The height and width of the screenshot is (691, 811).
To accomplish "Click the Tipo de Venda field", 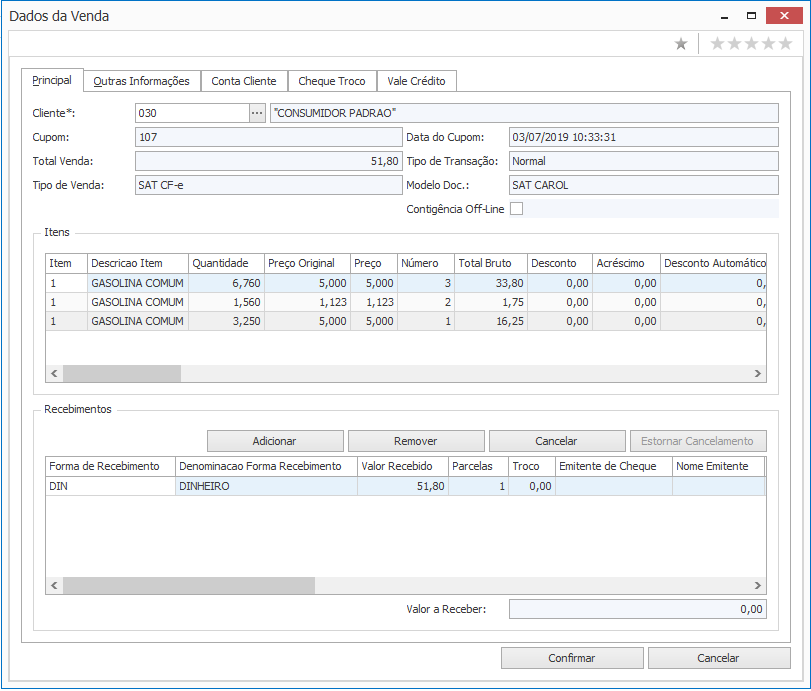I will point(268,185).
